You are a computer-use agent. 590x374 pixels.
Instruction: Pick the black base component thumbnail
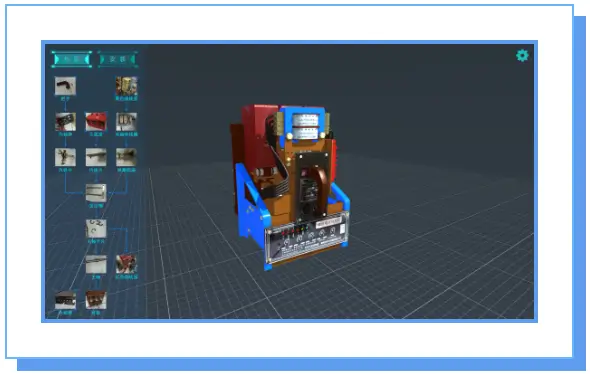tap(65, 300)
